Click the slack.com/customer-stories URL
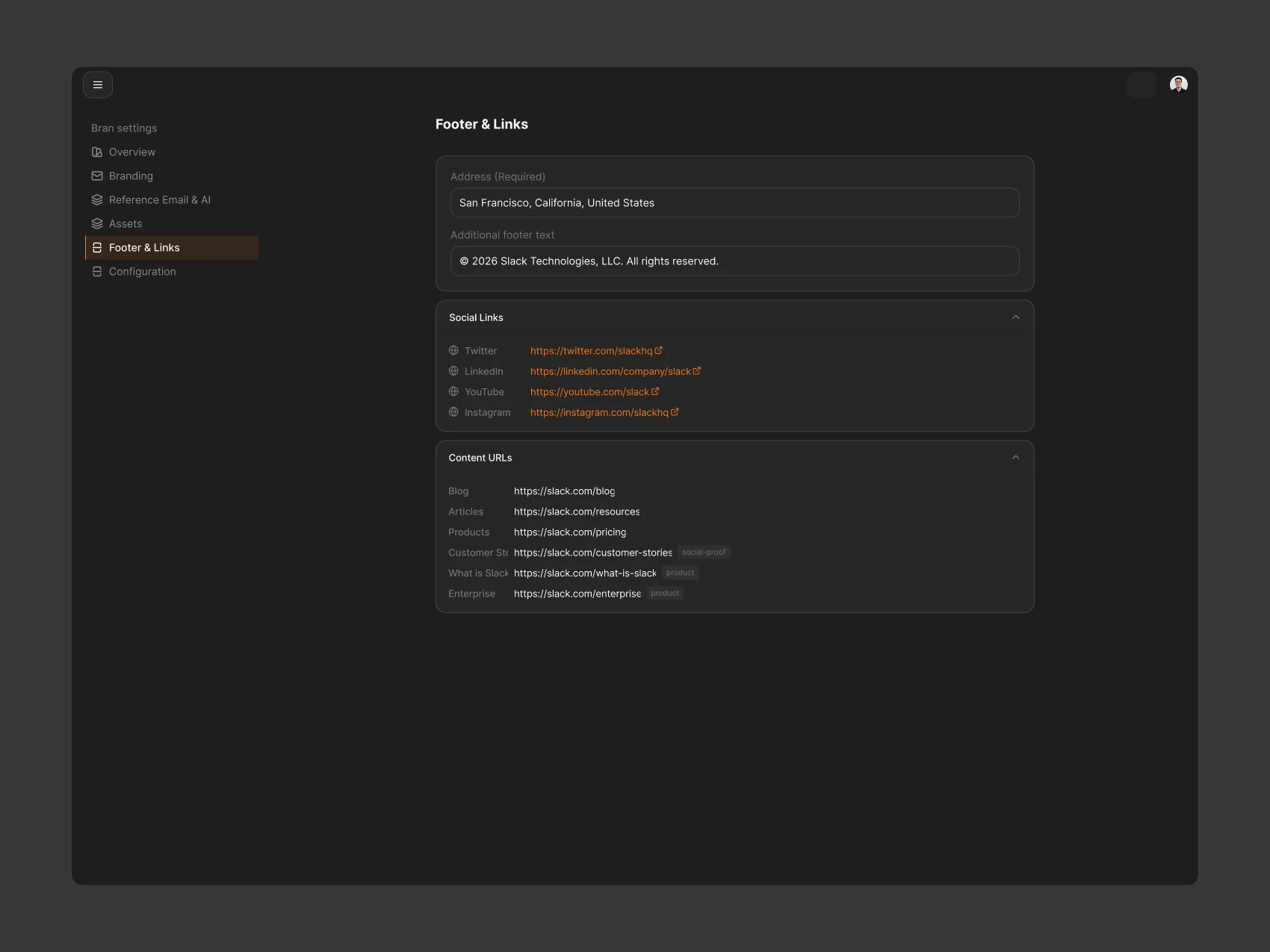Viewport: 1270px width, 952px height. (593, 553)
